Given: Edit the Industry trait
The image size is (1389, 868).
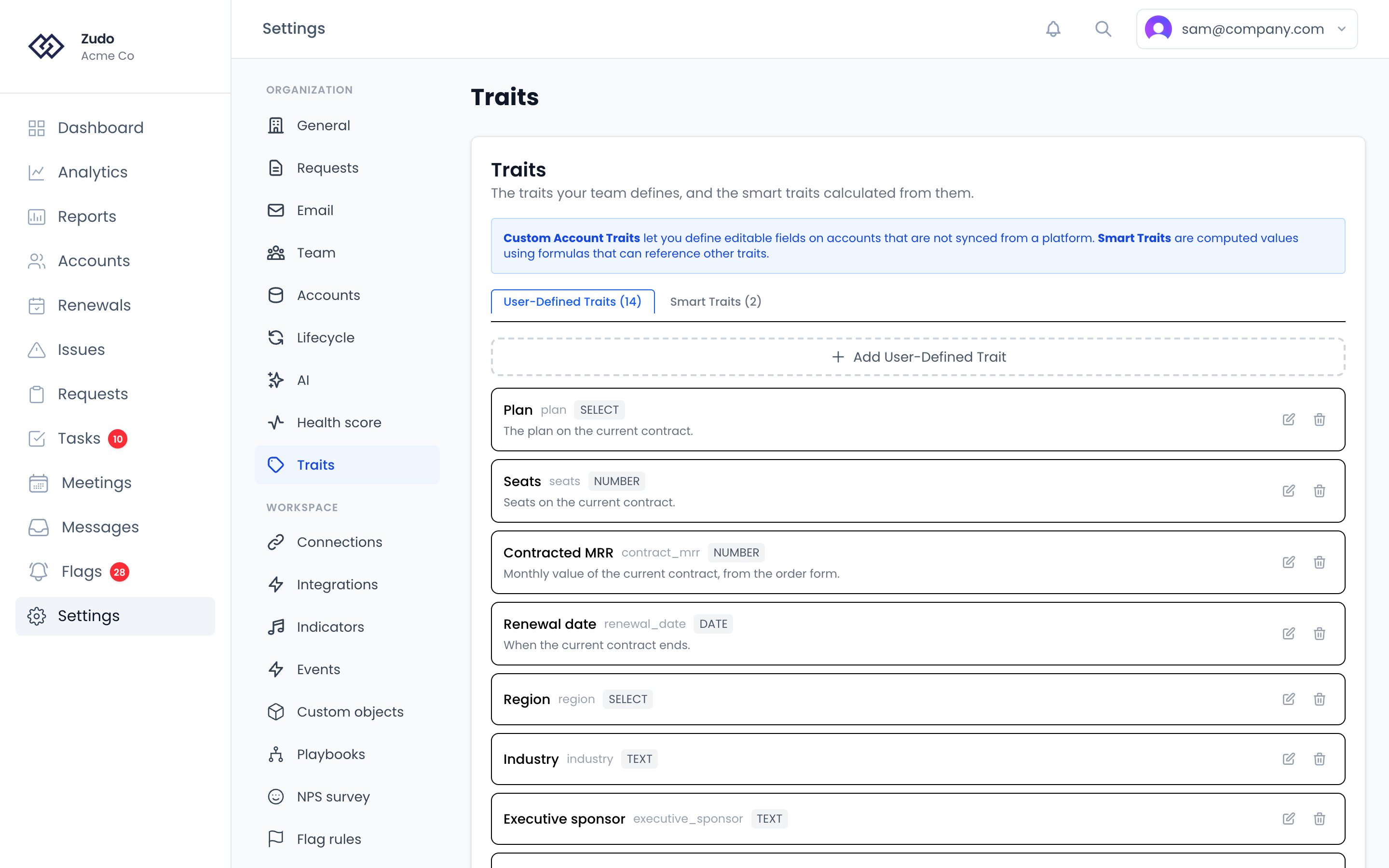Looking at the screenshot, I should coord(1289,759).
